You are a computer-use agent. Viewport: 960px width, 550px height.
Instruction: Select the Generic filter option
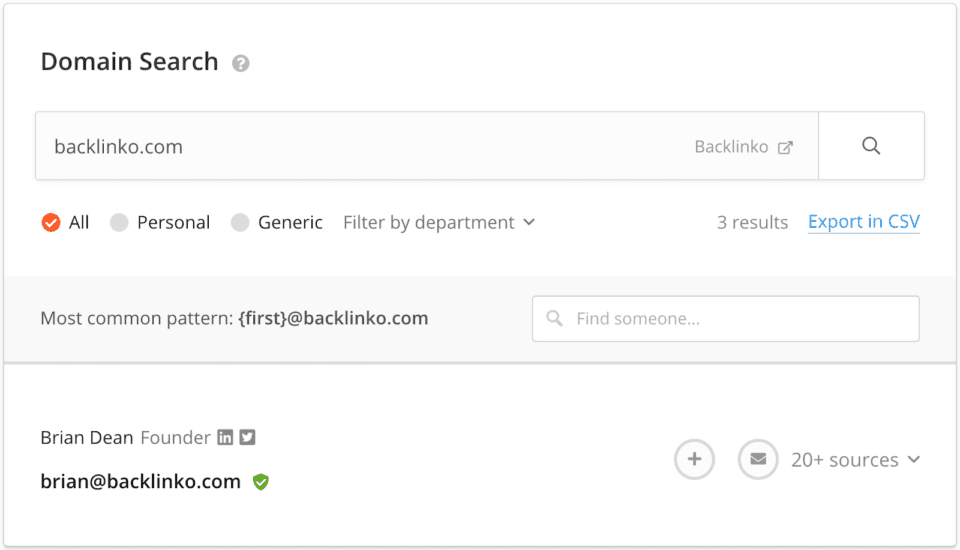[240, 222]
